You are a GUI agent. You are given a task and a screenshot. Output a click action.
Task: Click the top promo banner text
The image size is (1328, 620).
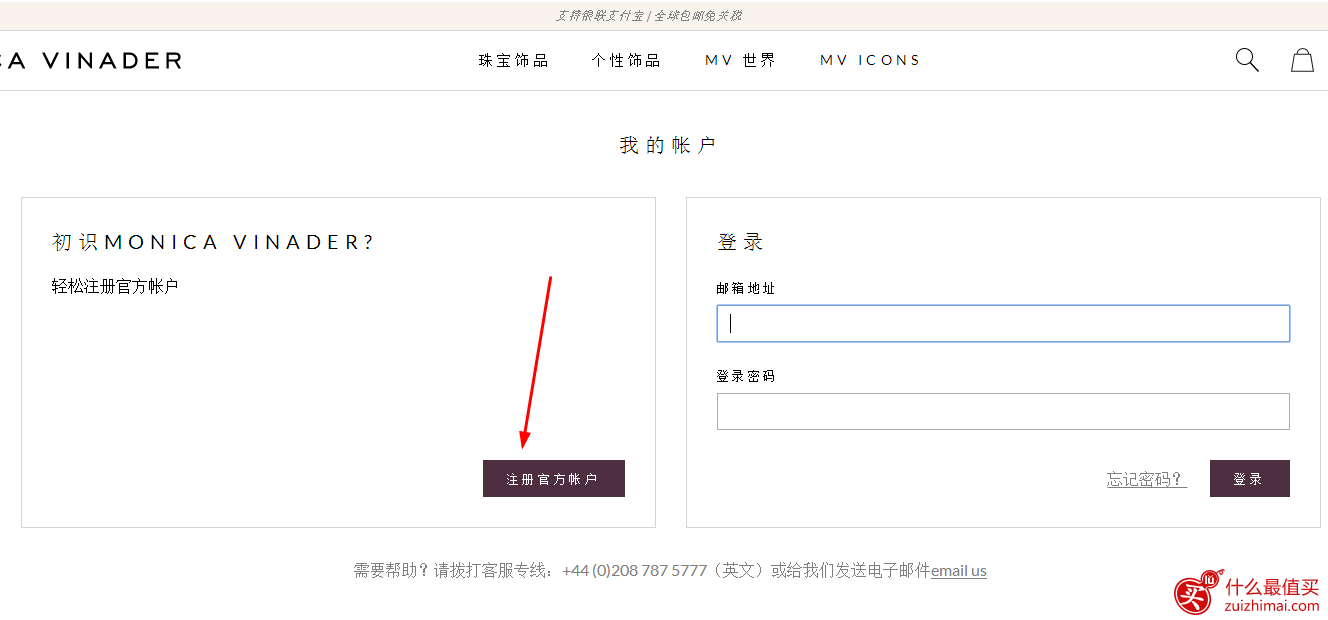click(649, 15)
